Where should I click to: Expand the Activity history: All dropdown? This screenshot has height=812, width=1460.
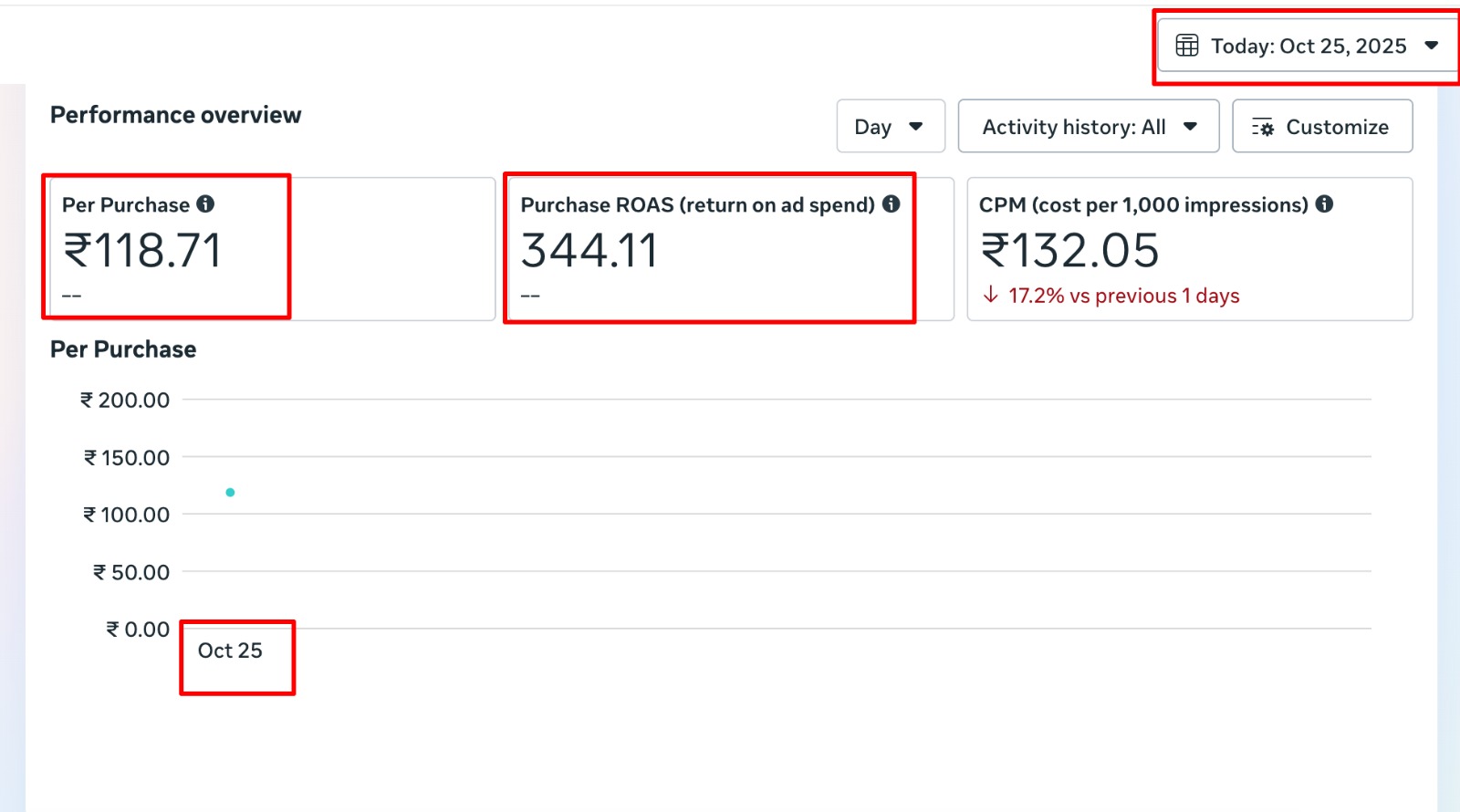[x=1088, y=127]
